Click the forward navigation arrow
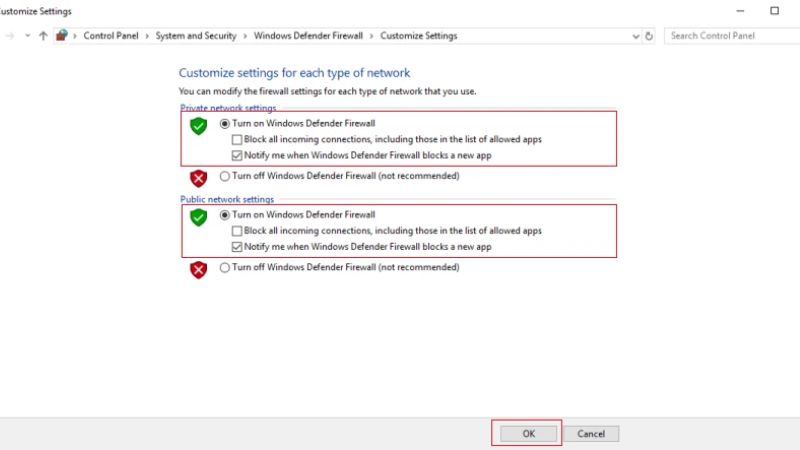Viewport: 800px width, 450px height. tap(8, 36)
